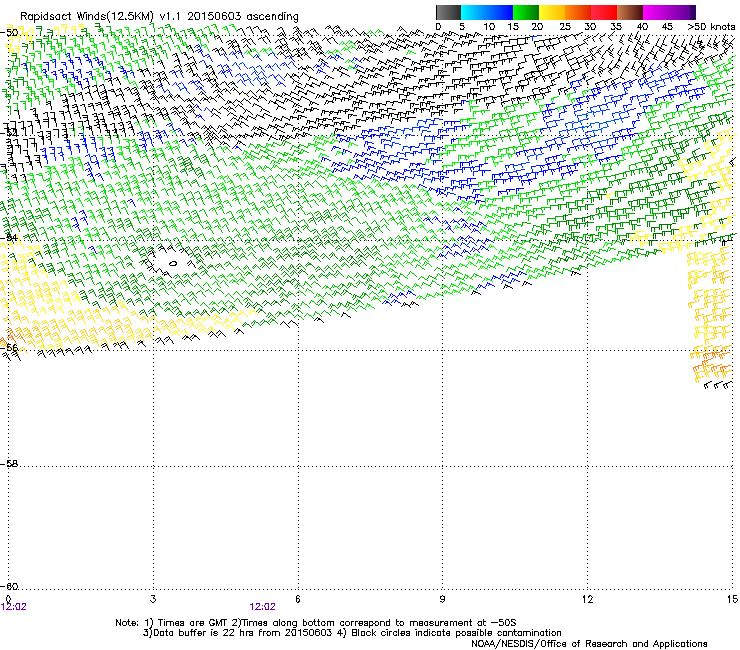The width and height of the screenshot is (740, 650).
Task: Click the -52 latitude axis label
Action: coord(9,133)
